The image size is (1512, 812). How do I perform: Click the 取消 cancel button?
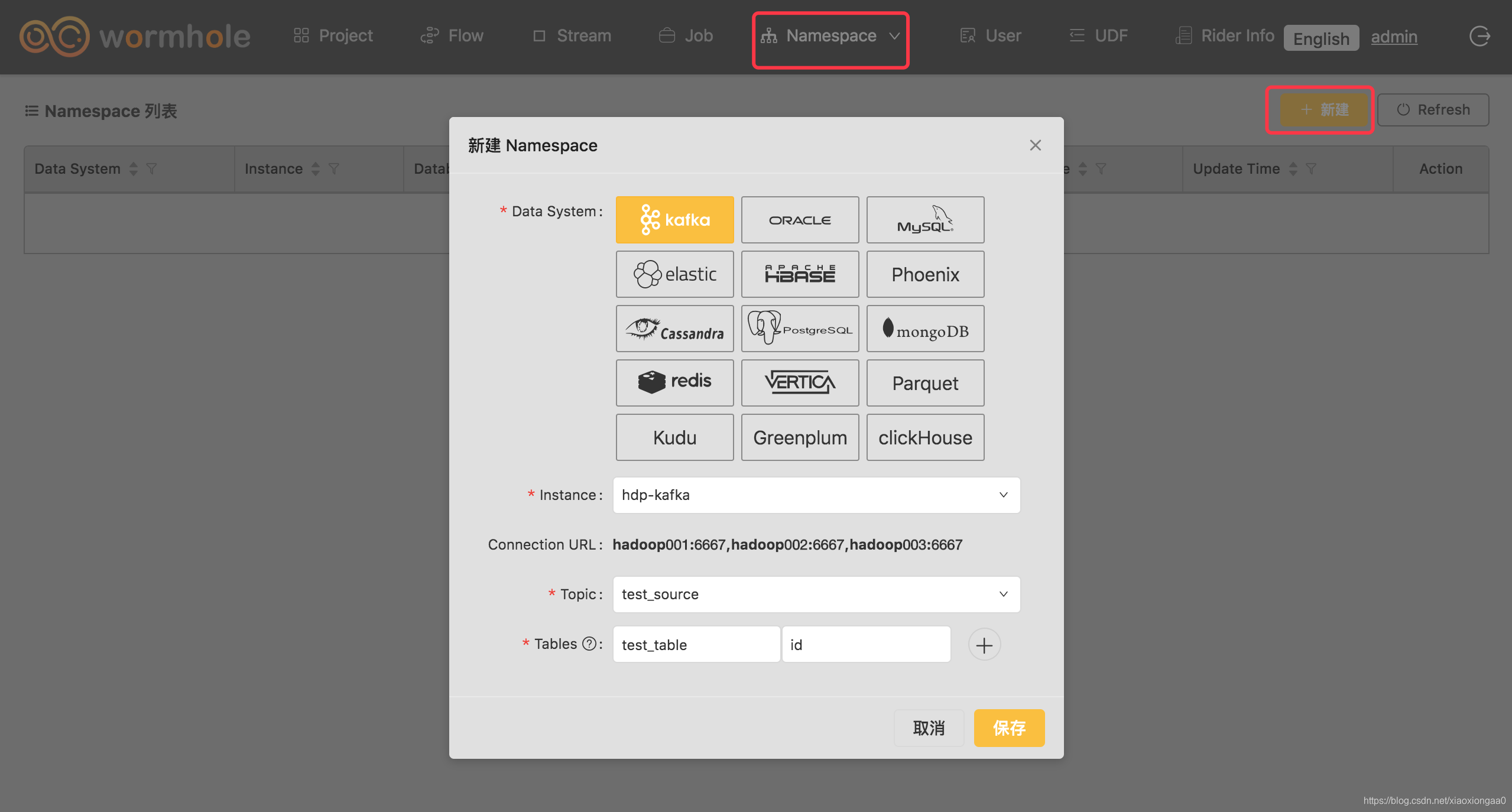tap(929, 728)
